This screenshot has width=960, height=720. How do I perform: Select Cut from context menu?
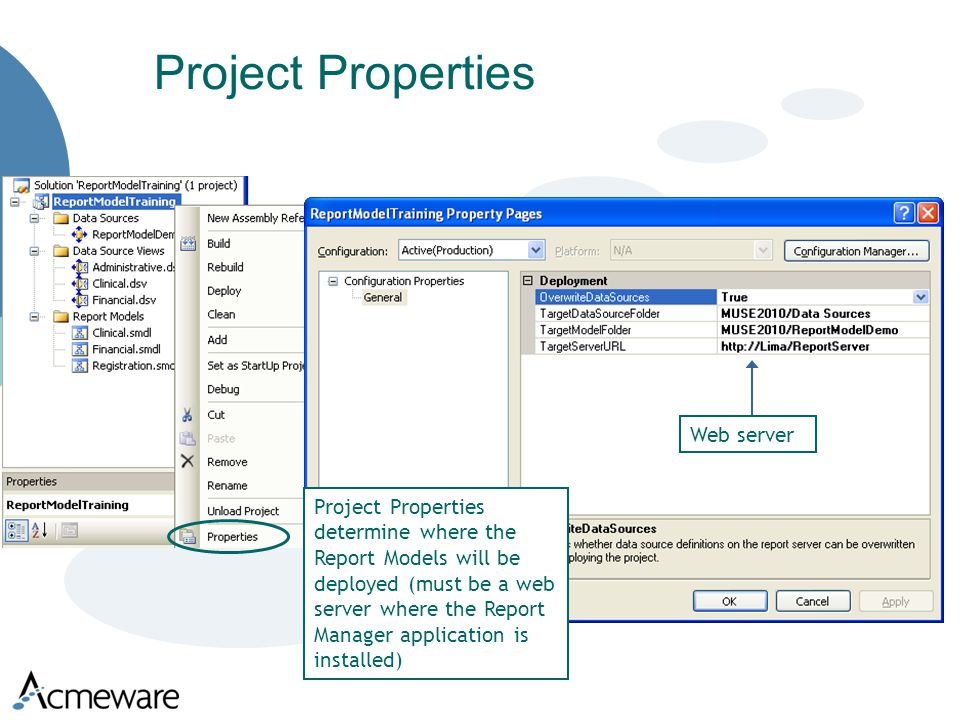point(216,415)
